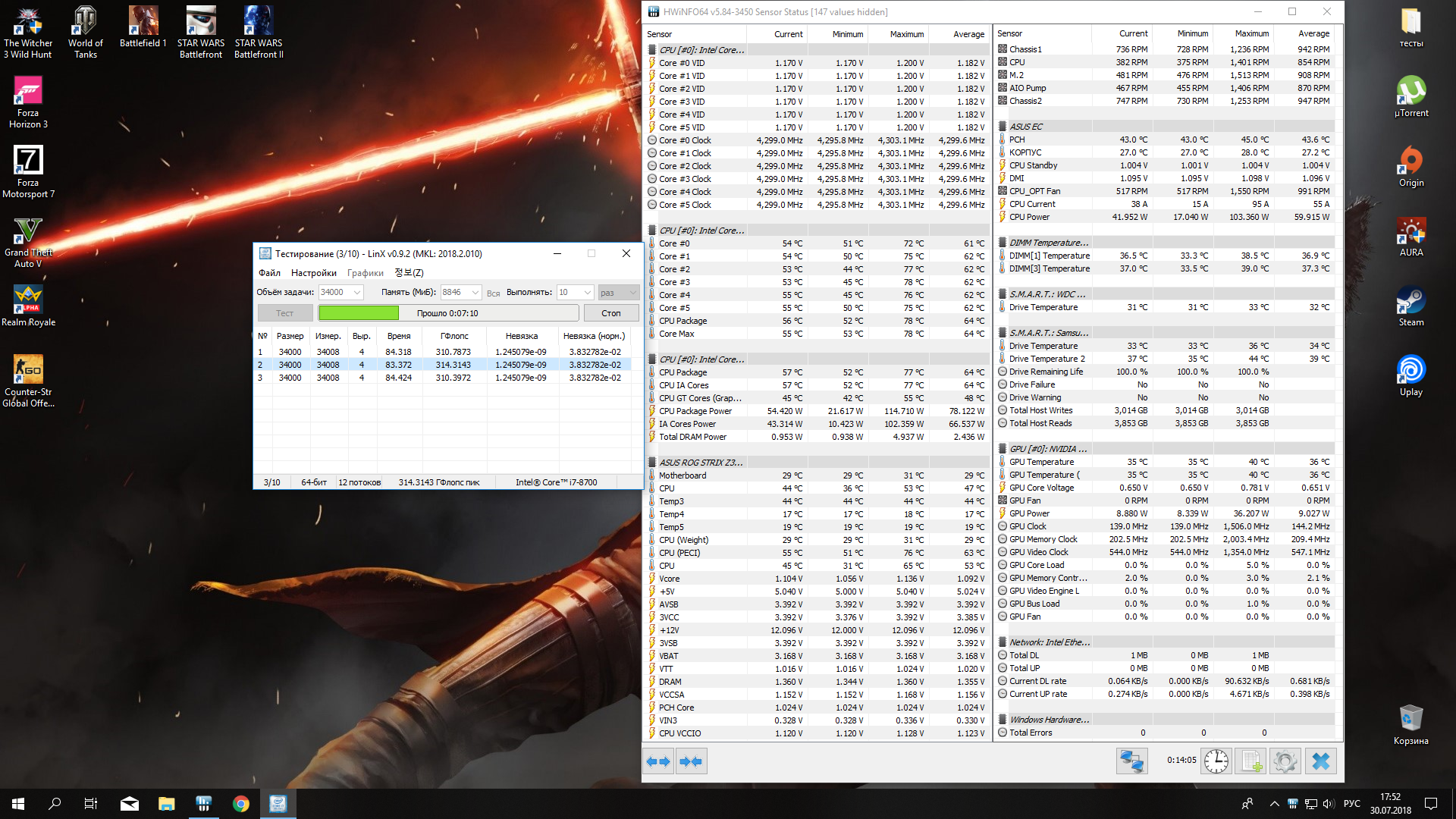Open the system tray hidden icons chevron
The height and width of the screenshot is (819, 1456).
[1274, 804]
